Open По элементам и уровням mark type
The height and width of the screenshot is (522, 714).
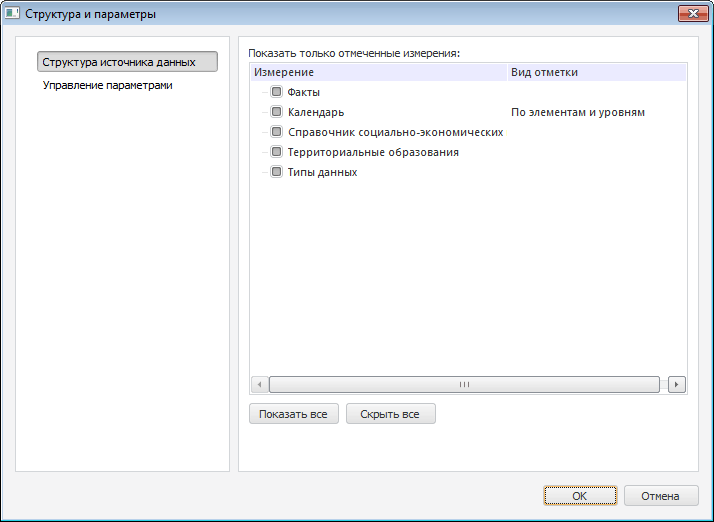pyautogui.click(x=578, y=112)
